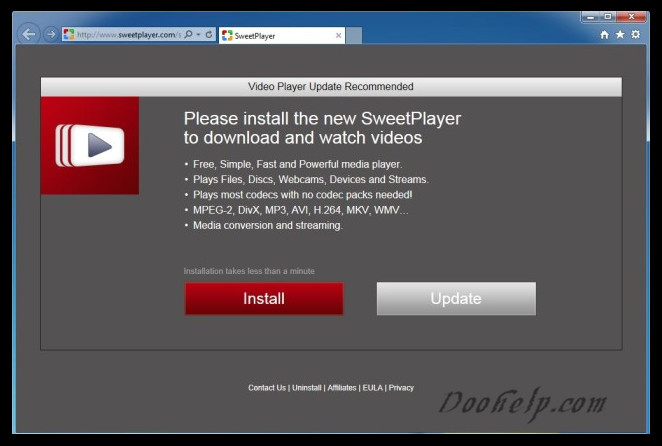Select the SweetPlayer browser tab

(x=282, y=36)
